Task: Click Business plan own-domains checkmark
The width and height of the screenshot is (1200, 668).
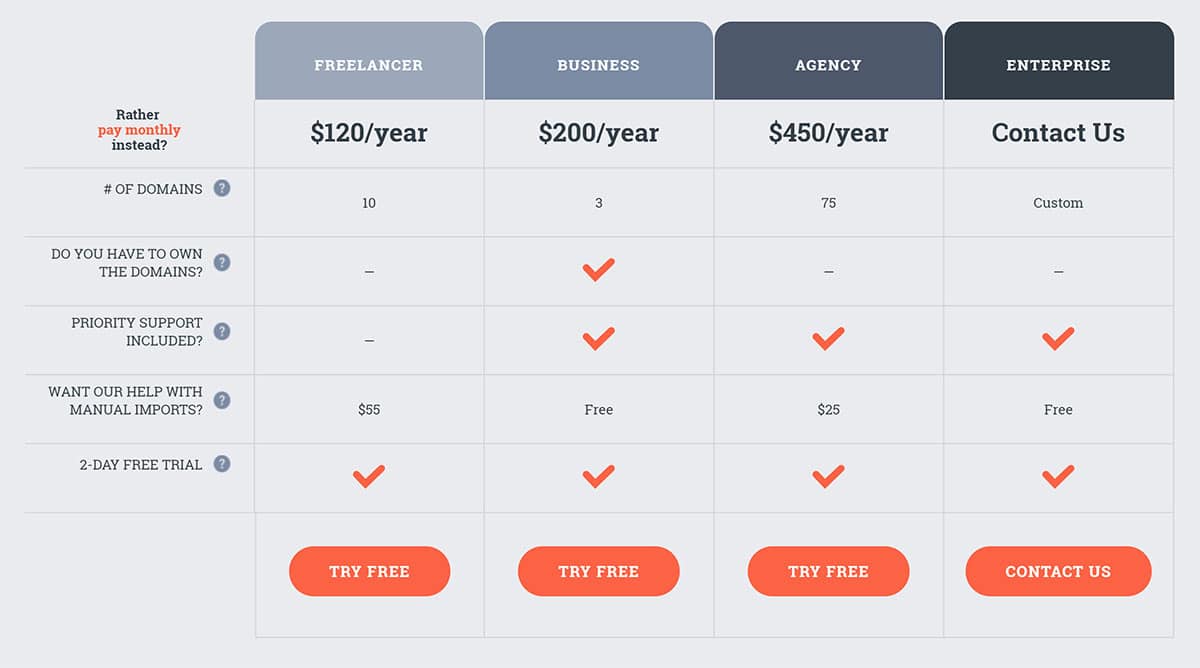Action: click(598, 270)
